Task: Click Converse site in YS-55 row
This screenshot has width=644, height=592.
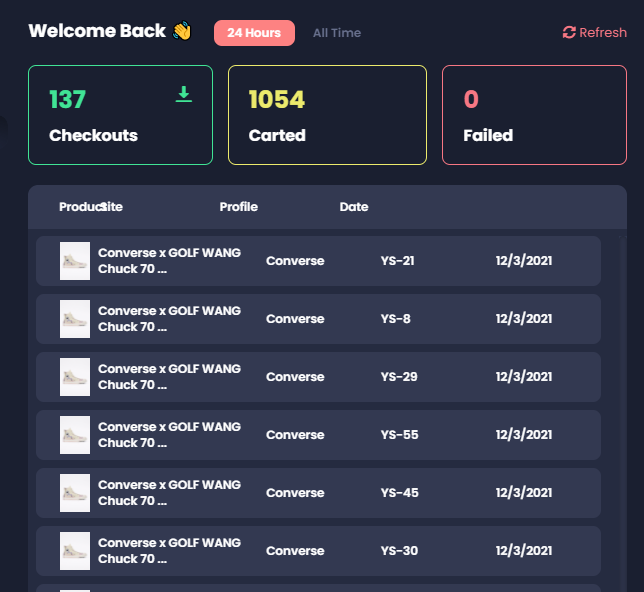Action: [x=295, y=435]
